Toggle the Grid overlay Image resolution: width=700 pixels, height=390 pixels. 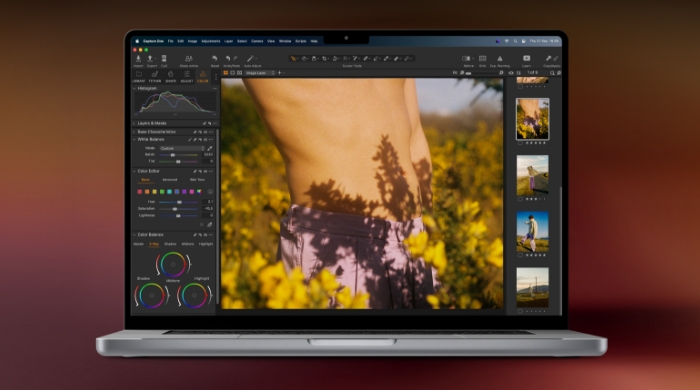pyautogui.click(x=483, y=58)
